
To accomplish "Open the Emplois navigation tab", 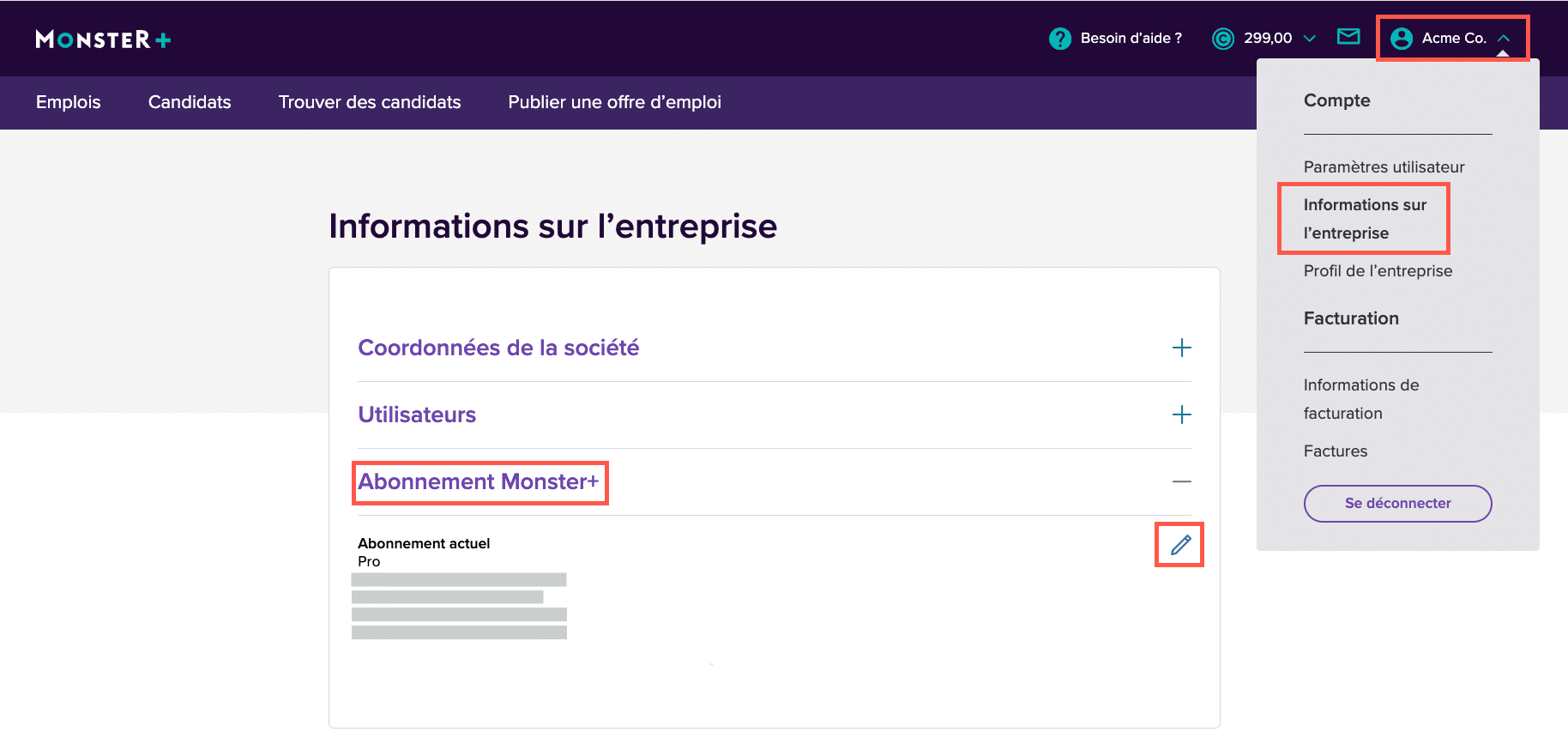I will [x=69, y=102].
